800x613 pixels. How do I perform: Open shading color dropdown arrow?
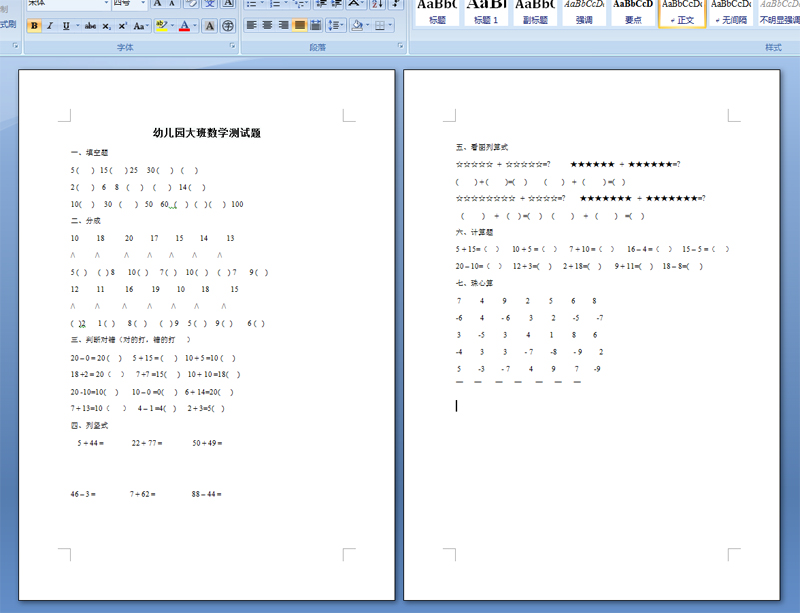pos(367,25)
